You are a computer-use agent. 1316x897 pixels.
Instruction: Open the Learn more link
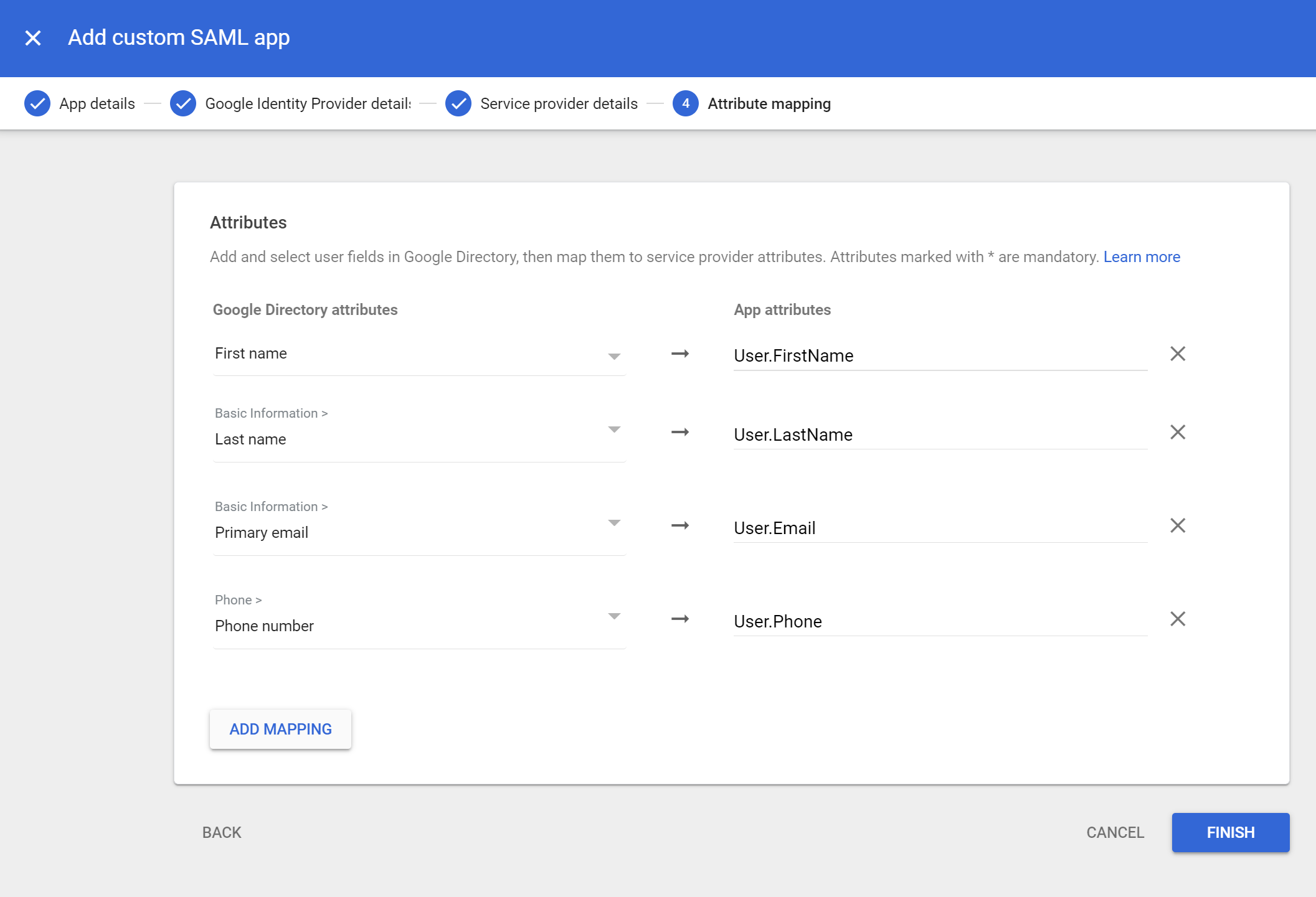click(1142, 257)
